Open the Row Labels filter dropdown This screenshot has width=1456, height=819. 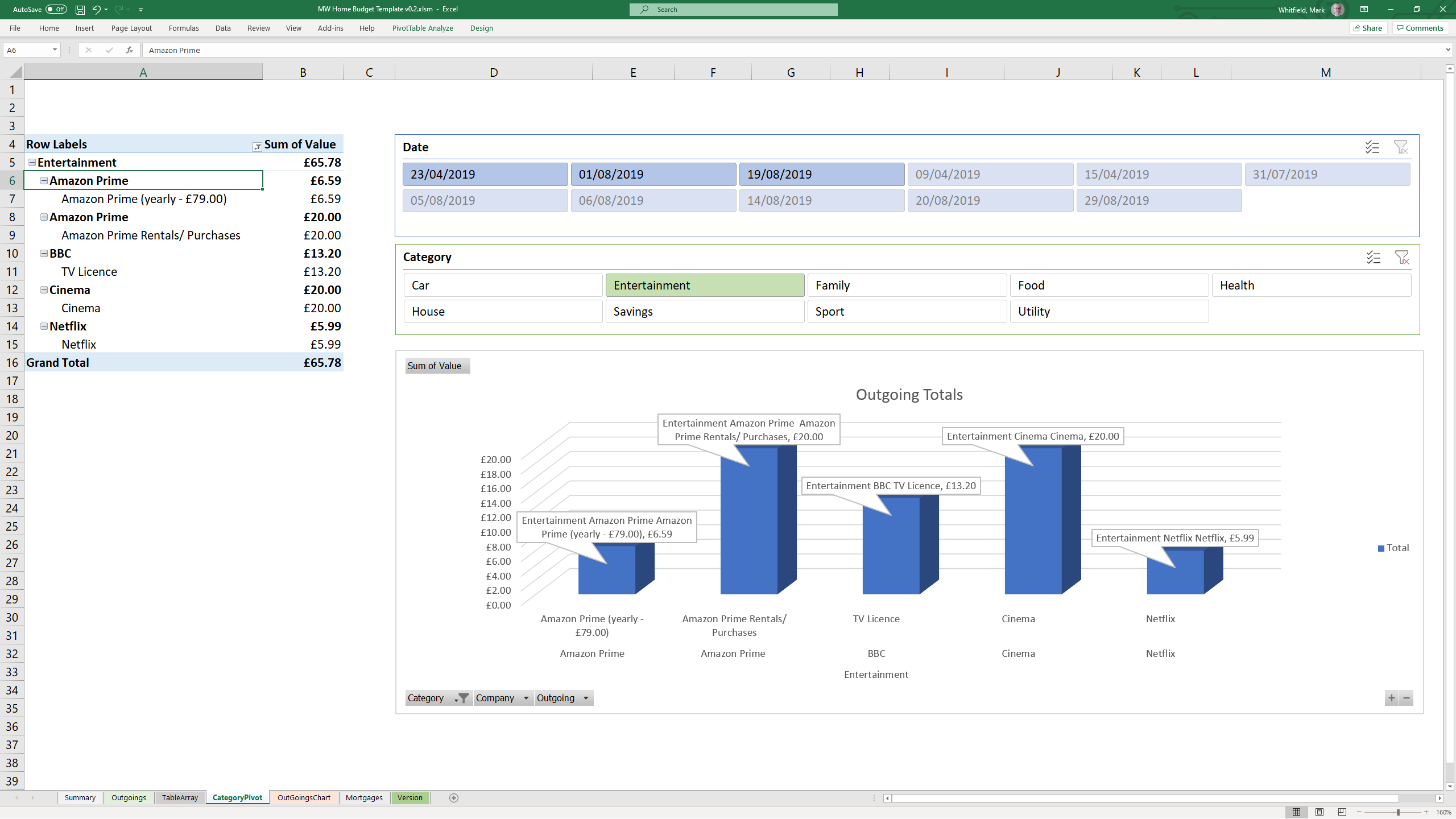(257, 147)
